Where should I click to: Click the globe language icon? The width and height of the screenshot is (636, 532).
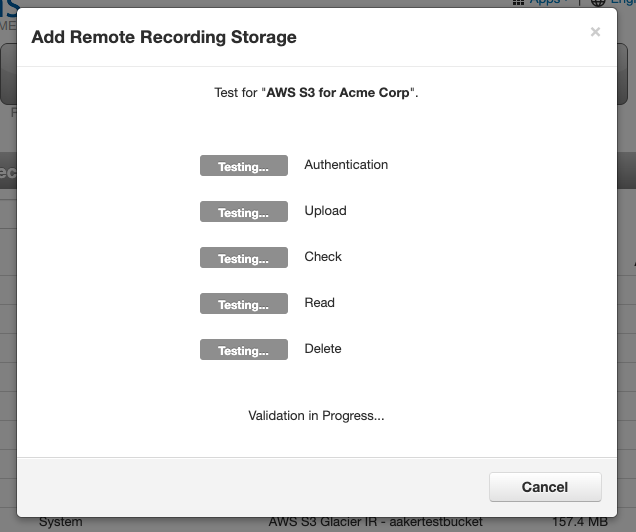coord(598,2)
